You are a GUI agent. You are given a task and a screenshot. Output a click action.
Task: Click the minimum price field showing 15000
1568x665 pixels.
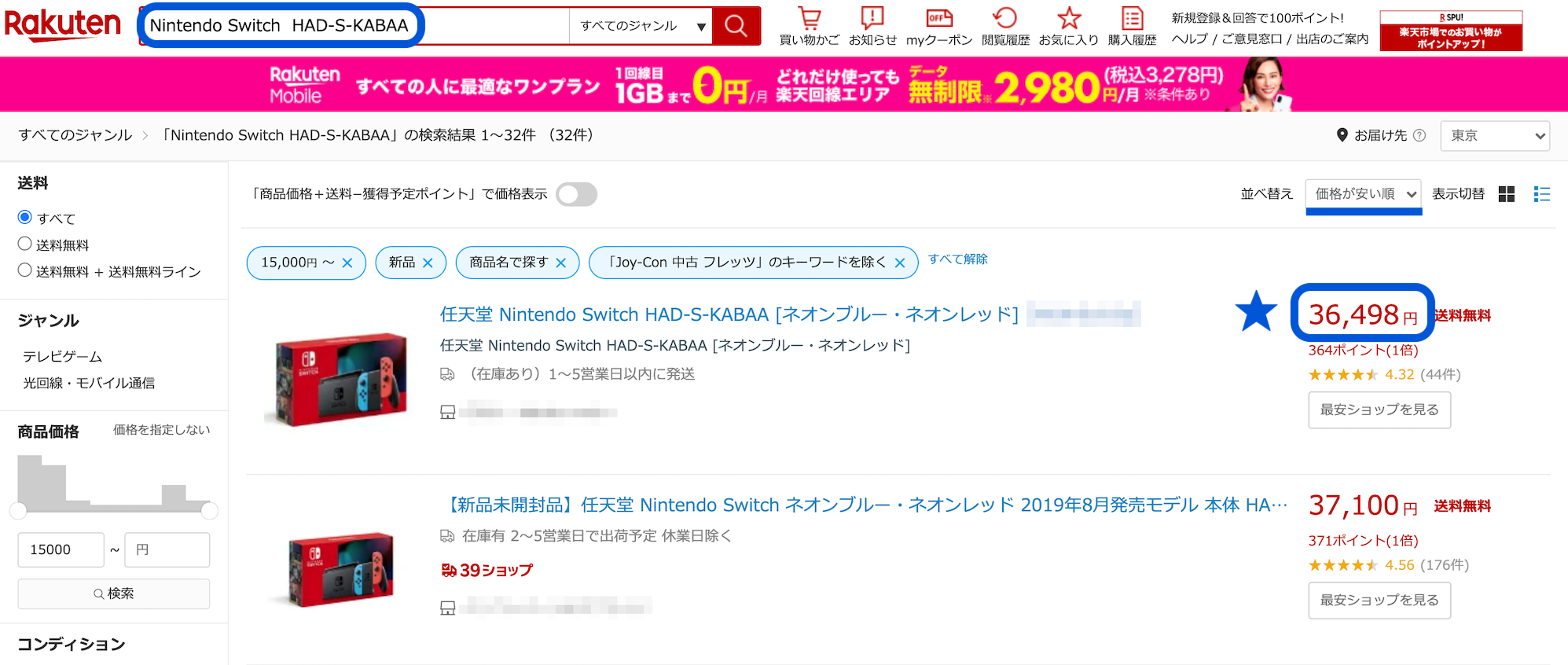tap(61, 549)
